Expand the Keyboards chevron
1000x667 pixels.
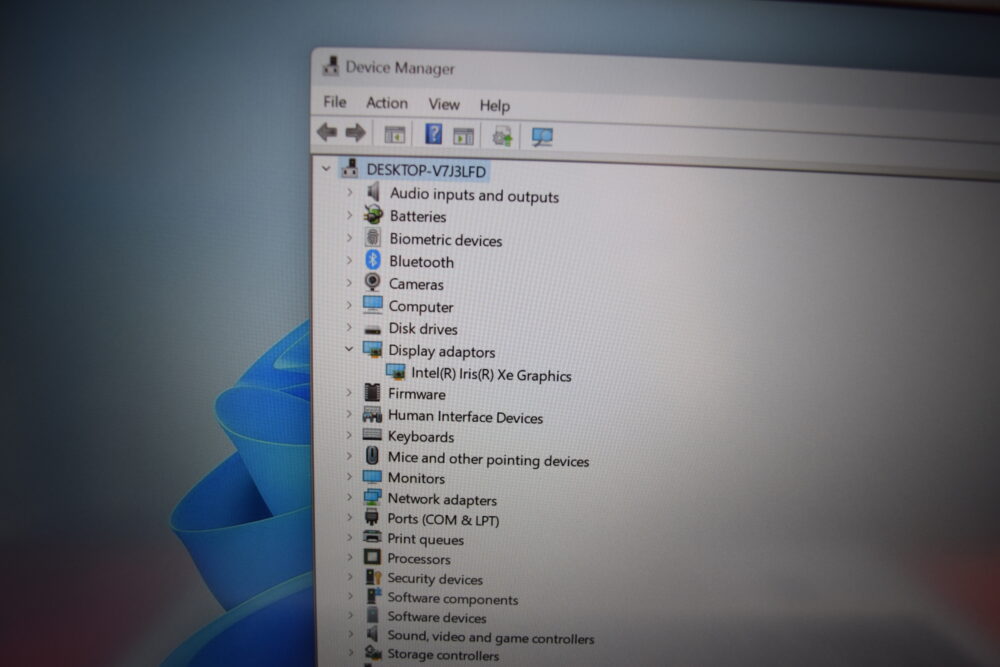coord(349,435)
